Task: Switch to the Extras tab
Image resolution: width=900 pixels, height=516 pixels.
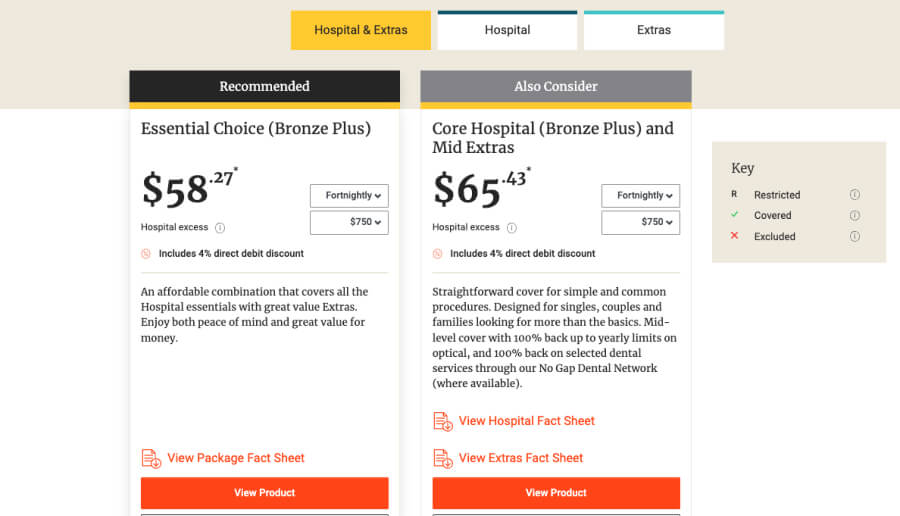Action: pos(654,30)
